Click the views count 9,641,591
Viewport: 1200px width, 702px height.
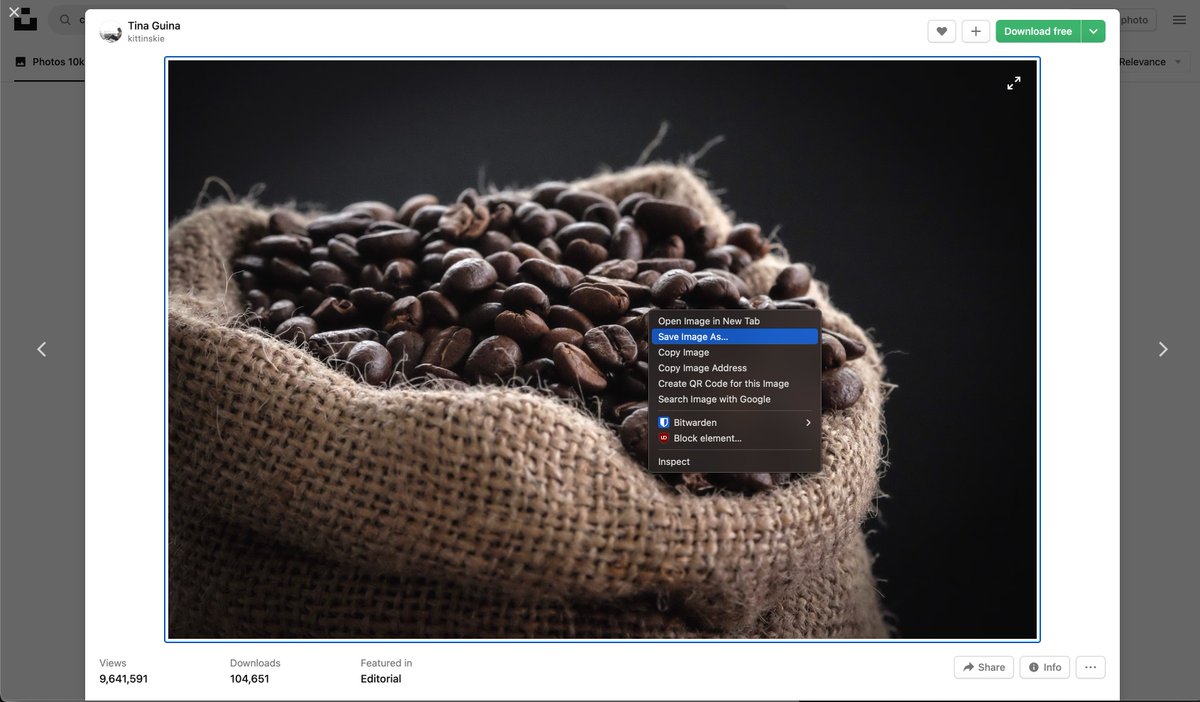[x=123, y=679]
